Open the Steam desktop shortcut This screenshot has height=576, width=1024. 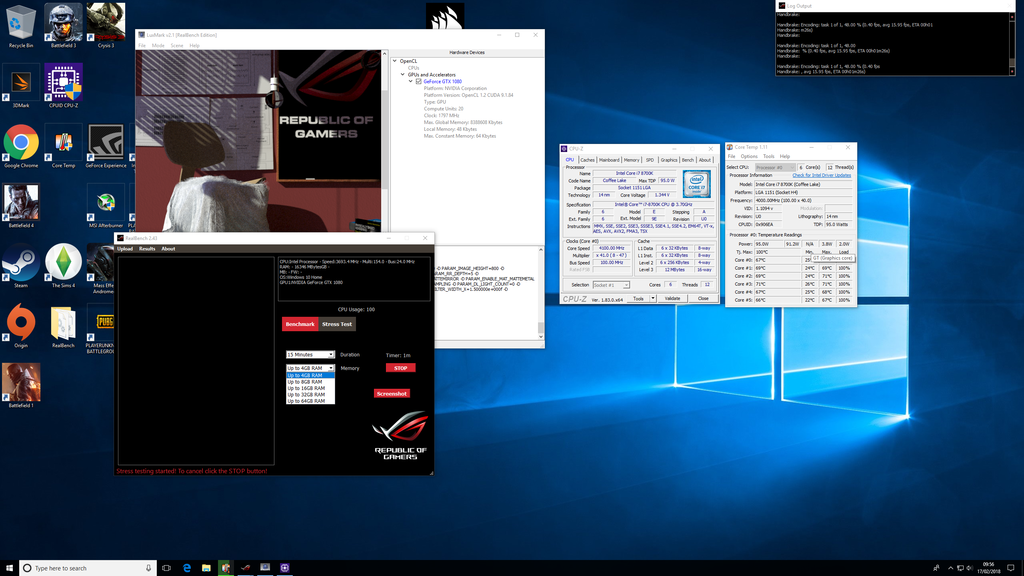(x=21, y=264)
